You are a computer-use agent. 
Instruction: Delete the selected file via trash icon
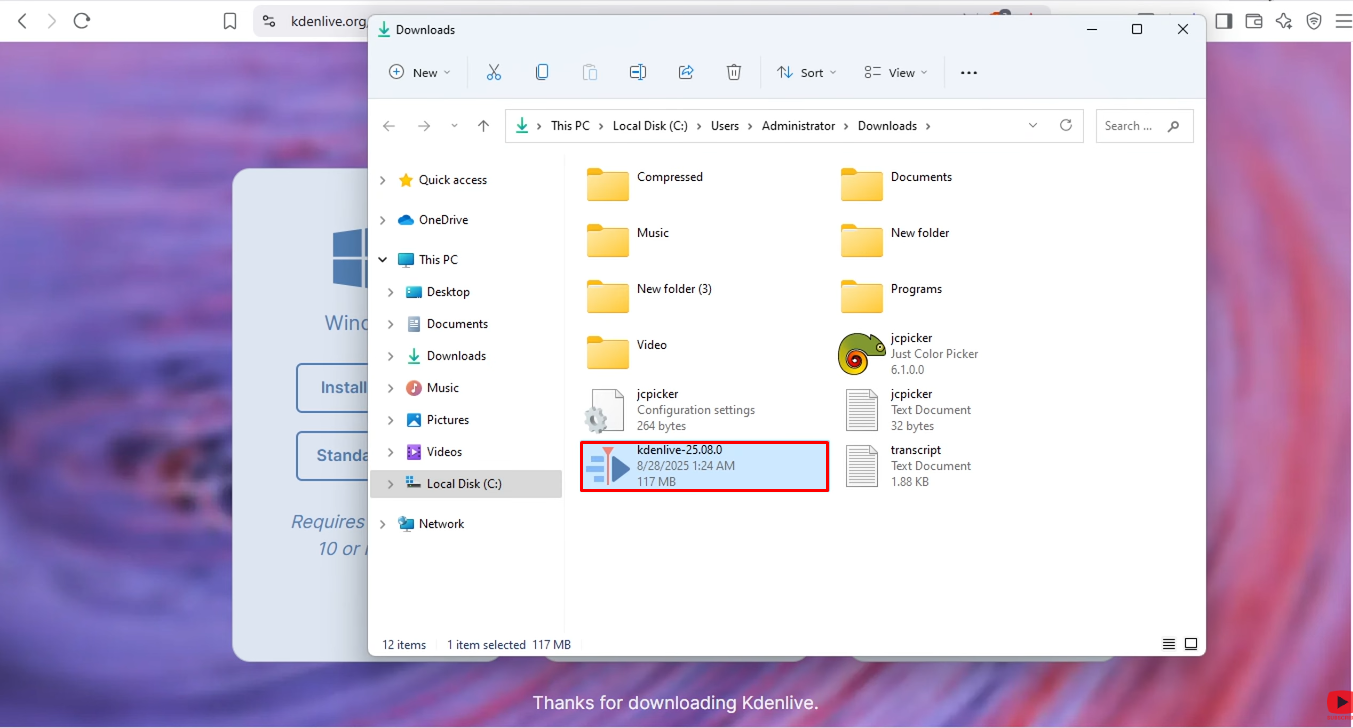click(x=734, y=71)
